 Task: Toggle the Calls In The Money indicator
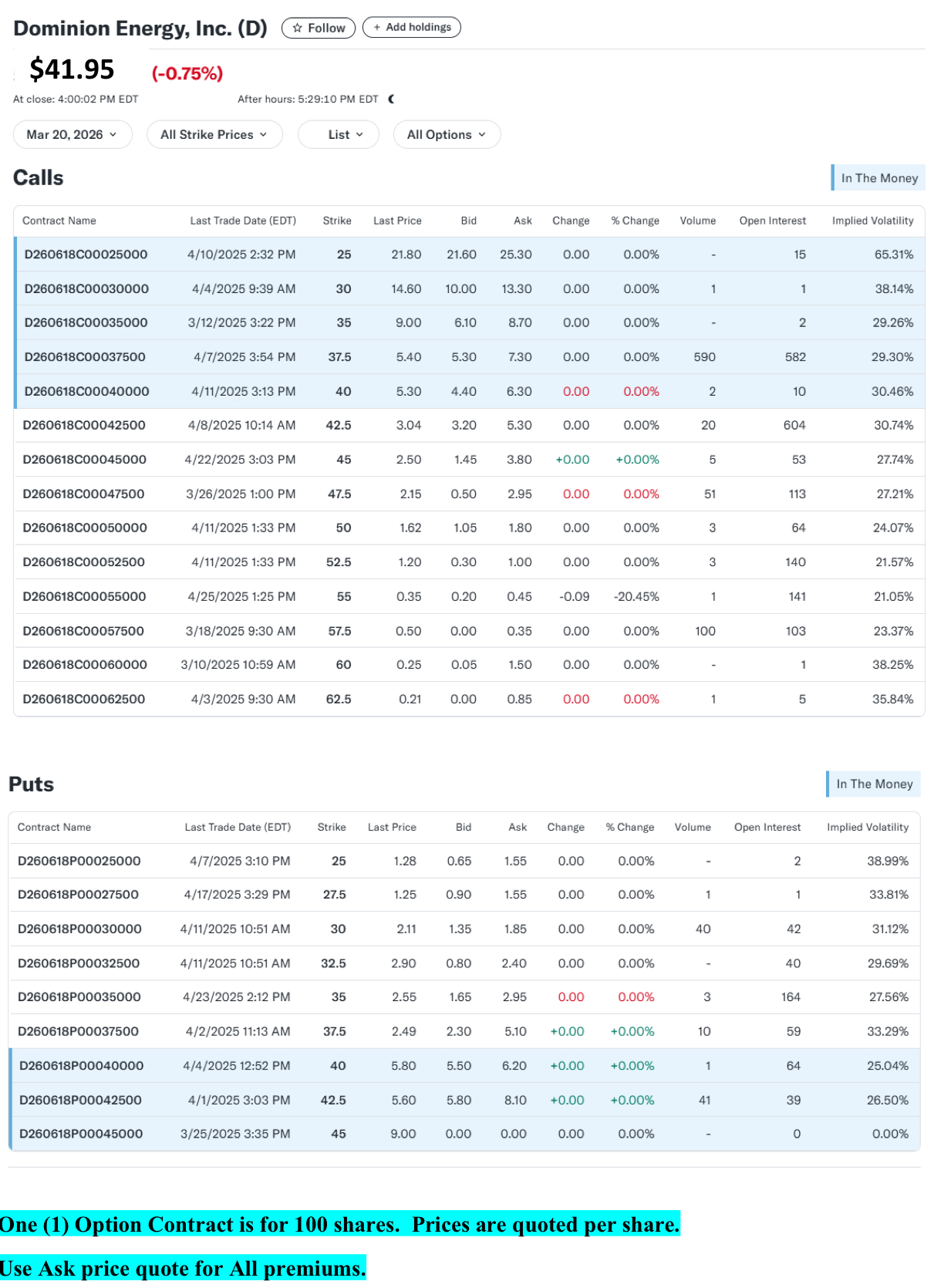click(878, 177)
